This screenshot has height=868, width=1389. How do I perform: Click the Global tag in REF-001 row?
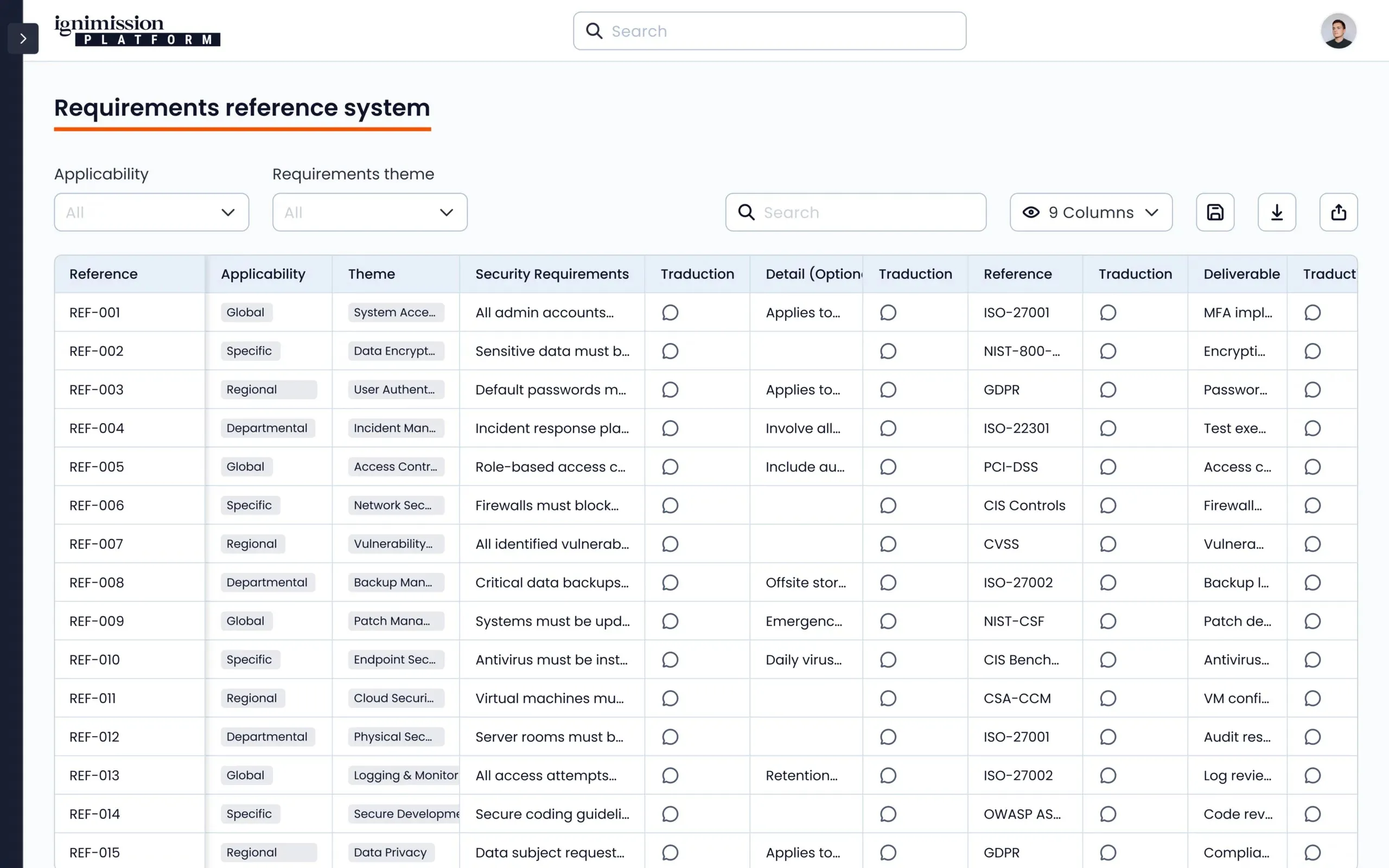click(x=246, y=312)
